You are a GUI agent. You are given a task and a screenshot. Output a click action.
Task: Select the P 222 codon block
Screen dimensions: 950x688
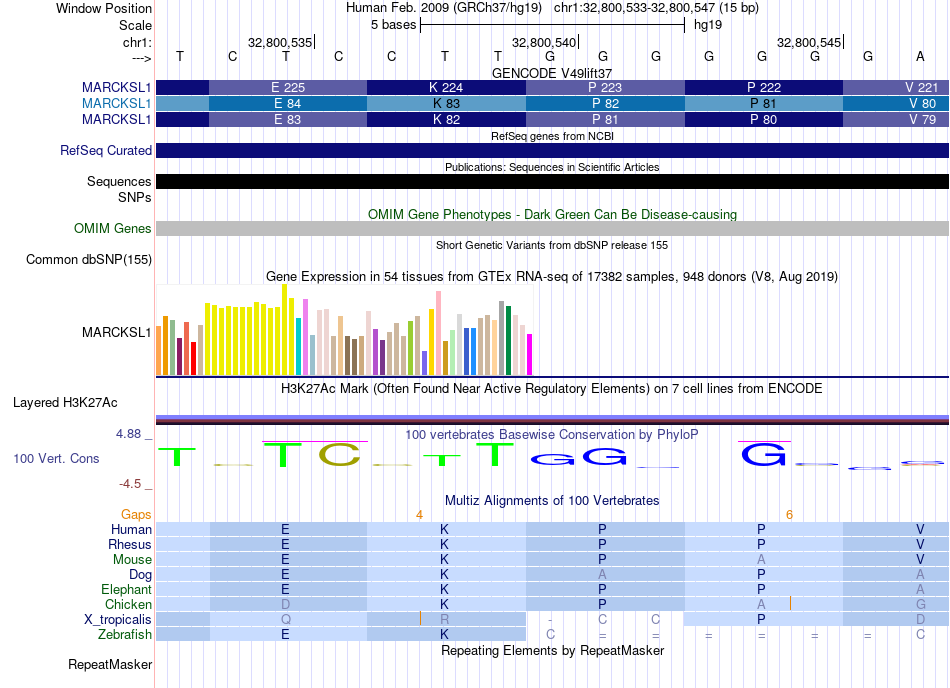click(x=763, y=87)
